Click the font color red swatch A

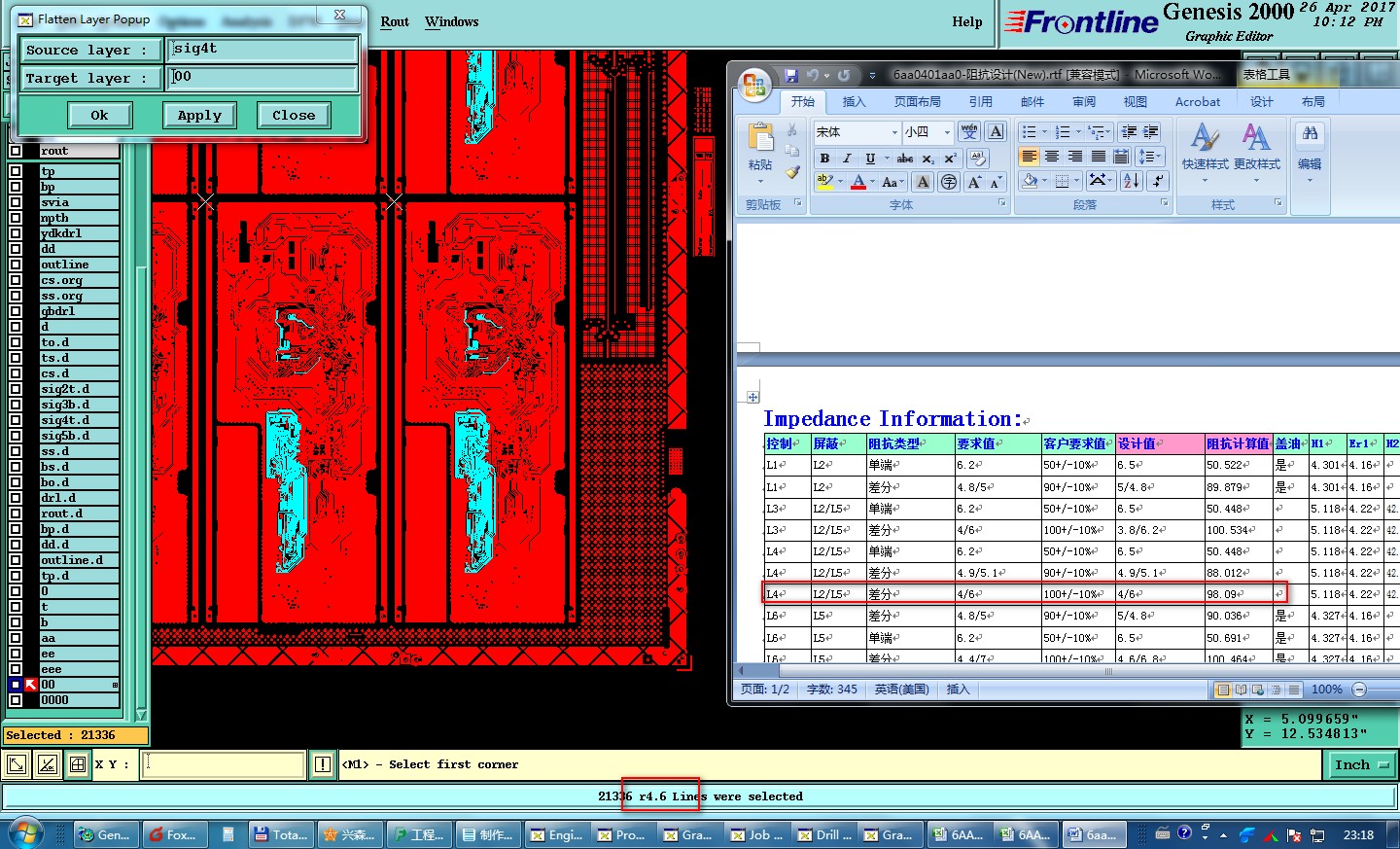(858, 182)
